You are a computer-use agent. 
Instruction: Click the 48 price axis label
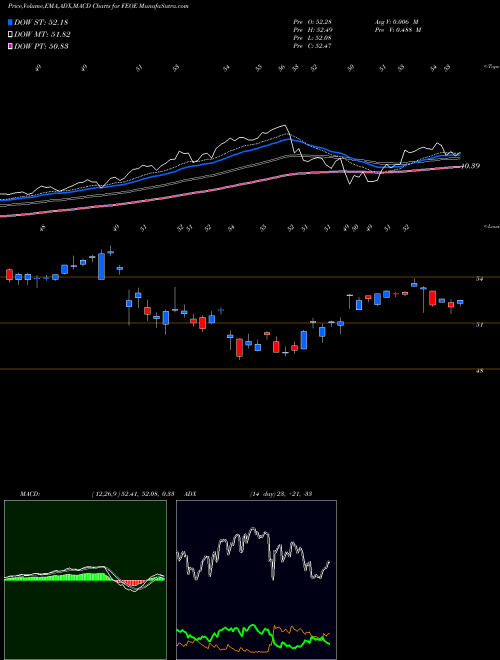480,371
